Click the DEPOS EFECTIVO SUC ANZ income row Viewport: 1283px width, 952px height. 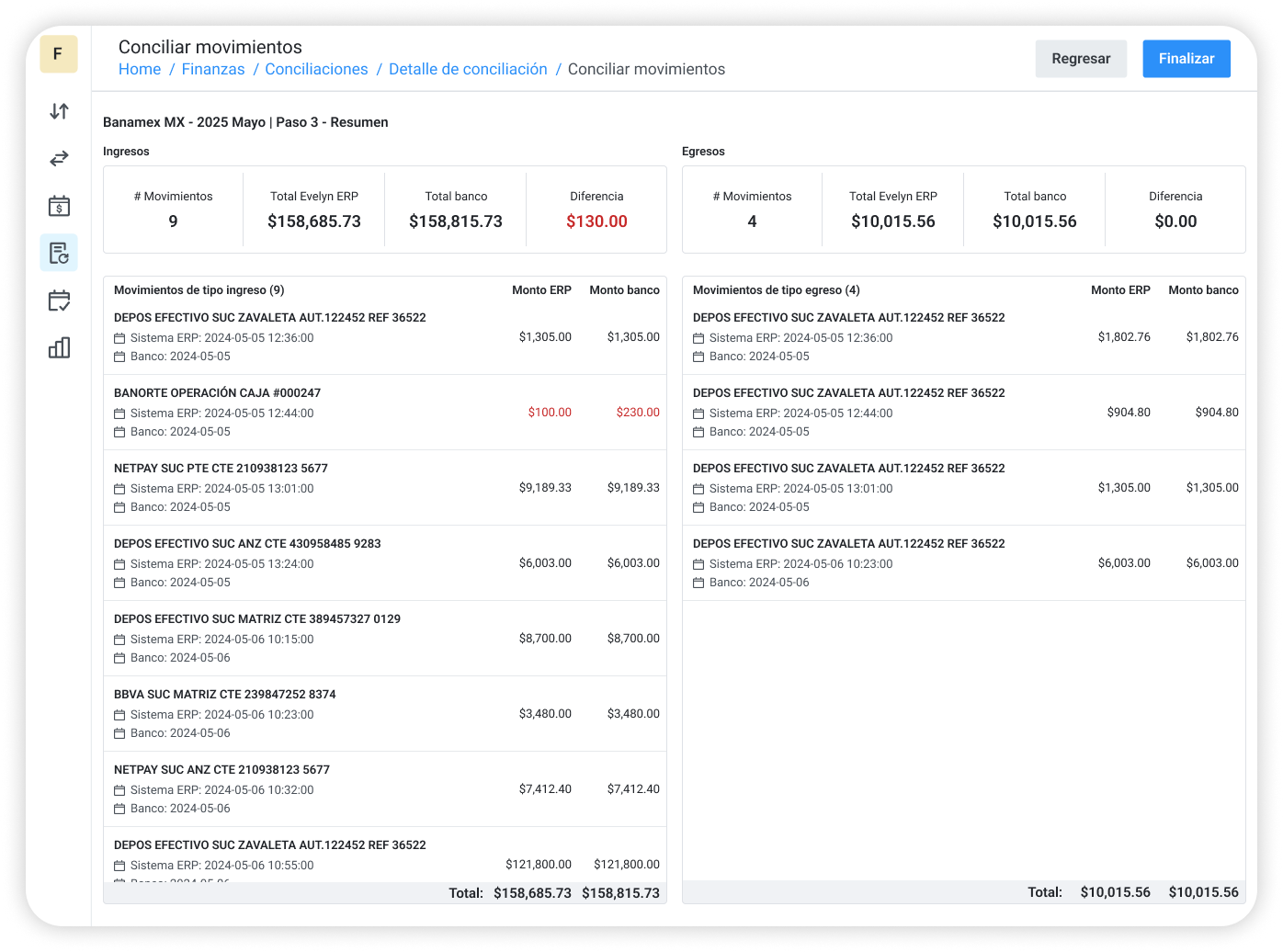click(385, 562)
